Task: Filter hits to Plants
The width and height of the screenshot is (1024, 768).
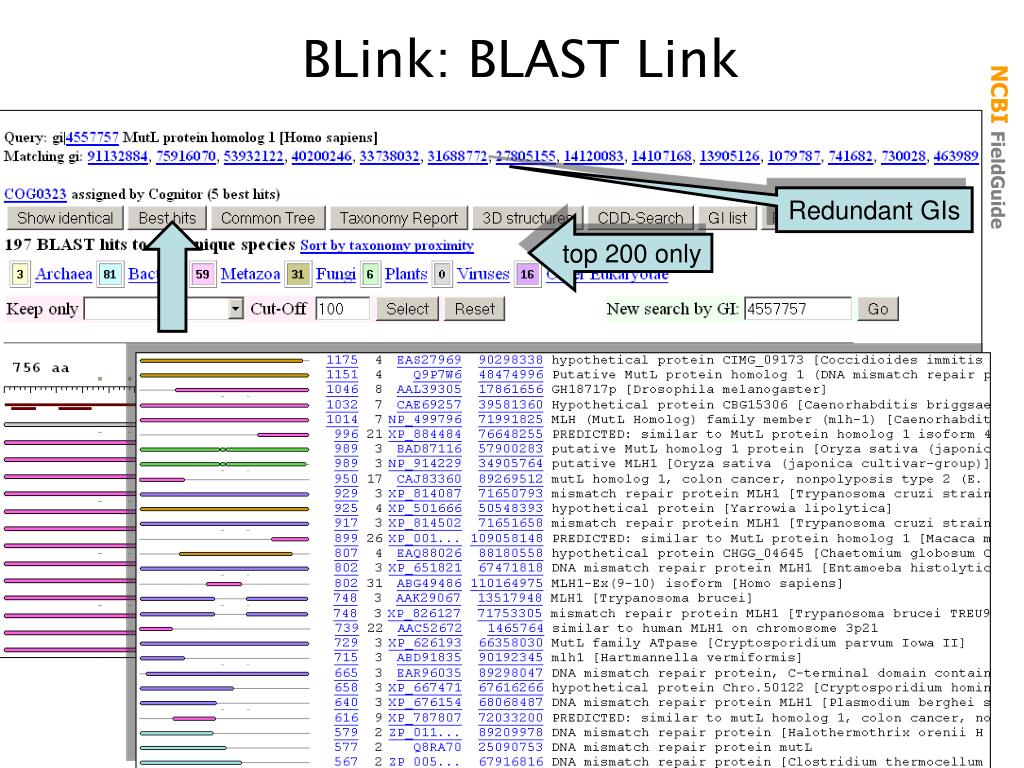Action: coord(406,274)
